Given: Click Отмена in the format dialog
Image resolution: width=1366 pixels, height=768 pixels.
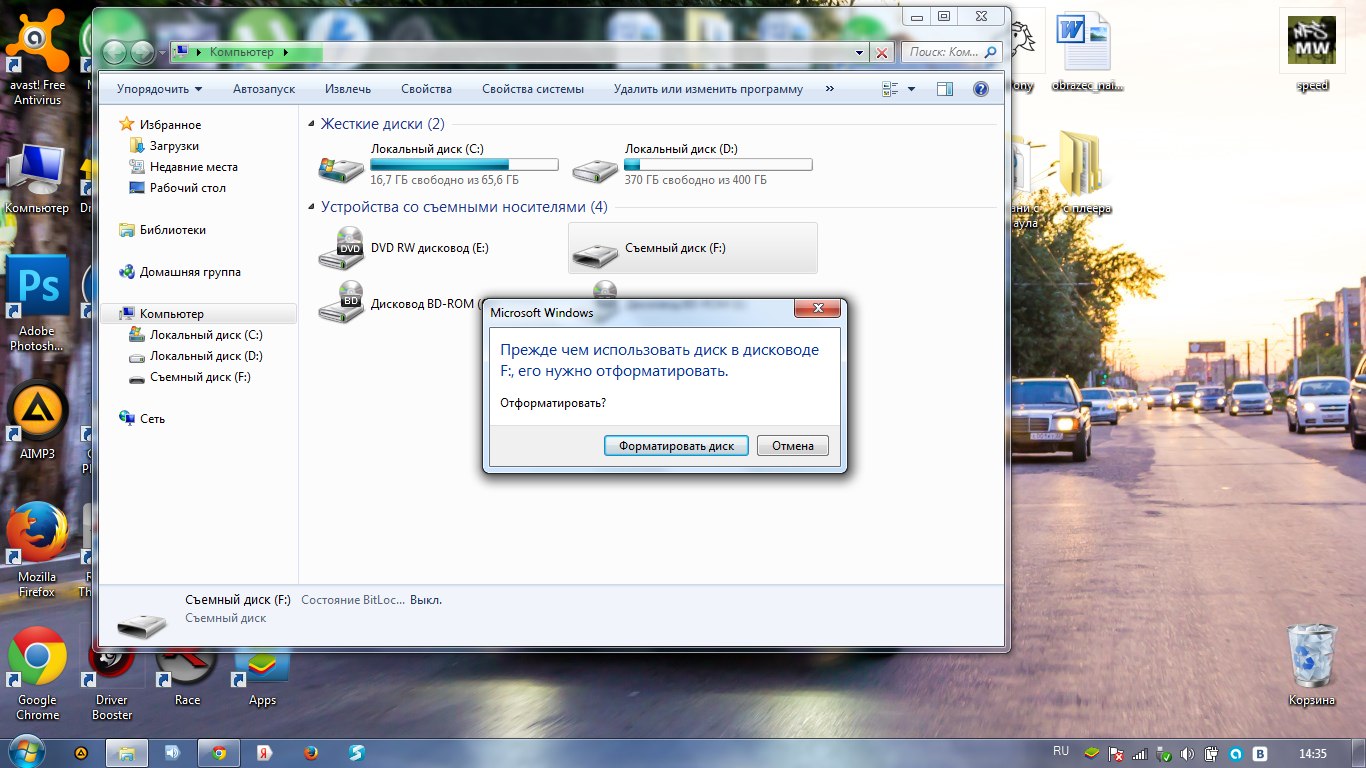Looking at the screenshot, I should [792, 446].
